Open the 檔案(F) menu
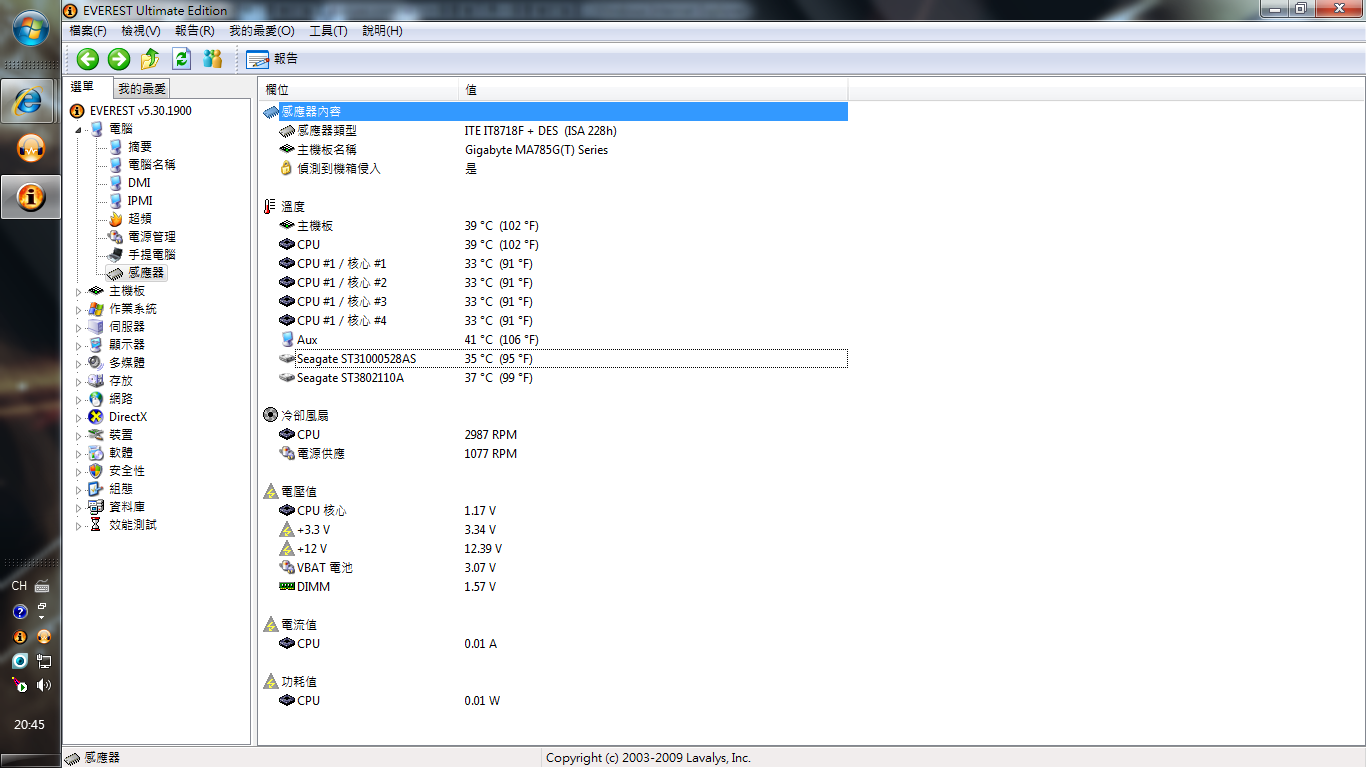This screenshot has width=1366, height=768. (x=88, y=31)
